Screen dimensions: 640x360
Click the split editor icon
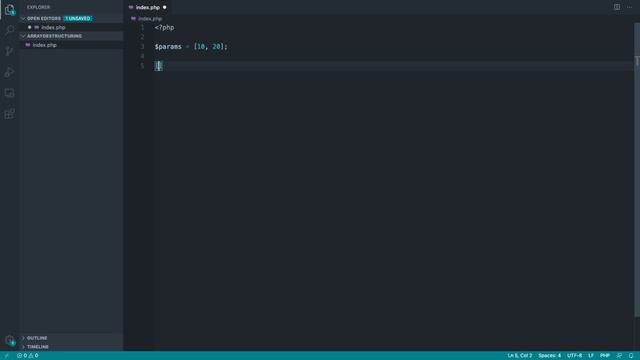[617, 7]
